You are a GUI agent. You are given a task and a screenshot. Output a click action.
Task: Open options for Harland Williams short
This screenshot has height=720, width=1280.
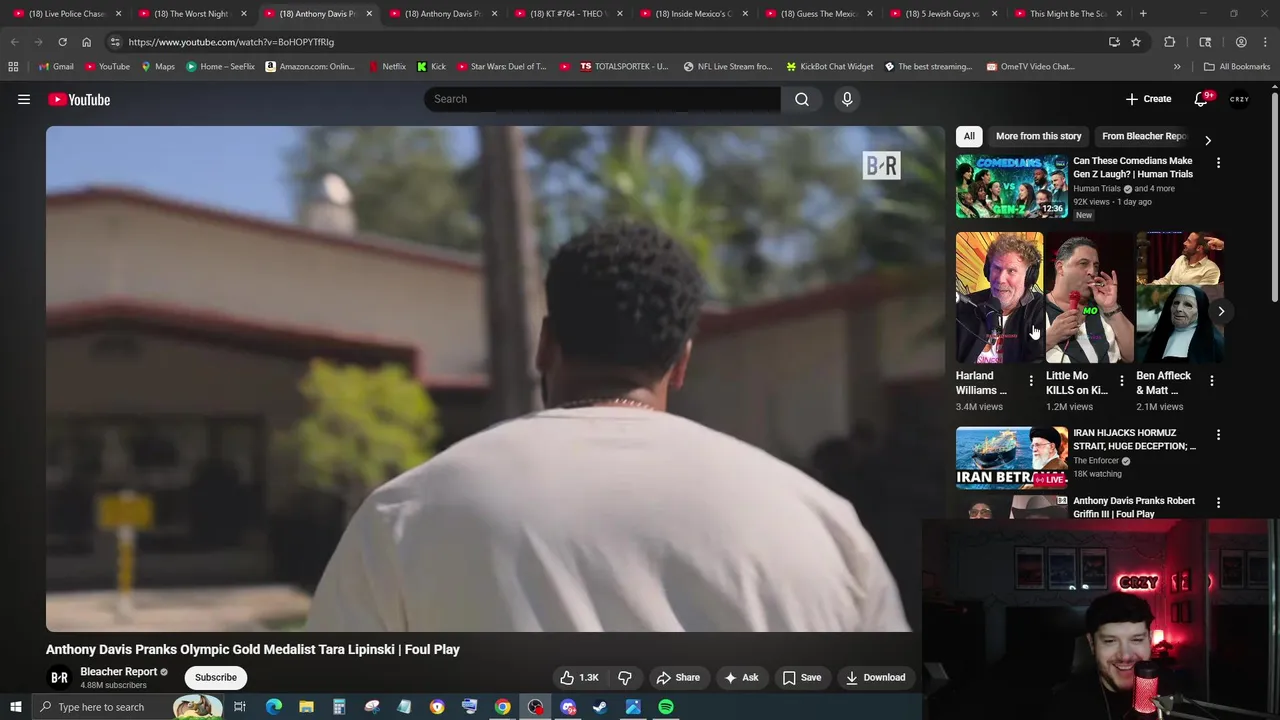pos(1031,381)
